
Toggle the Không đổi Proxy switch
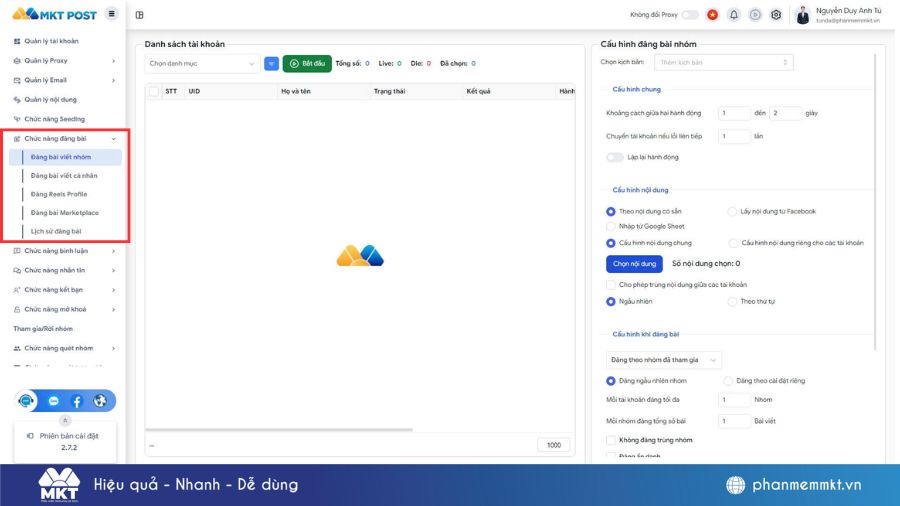pyautogui.click(x=690, y=15)
